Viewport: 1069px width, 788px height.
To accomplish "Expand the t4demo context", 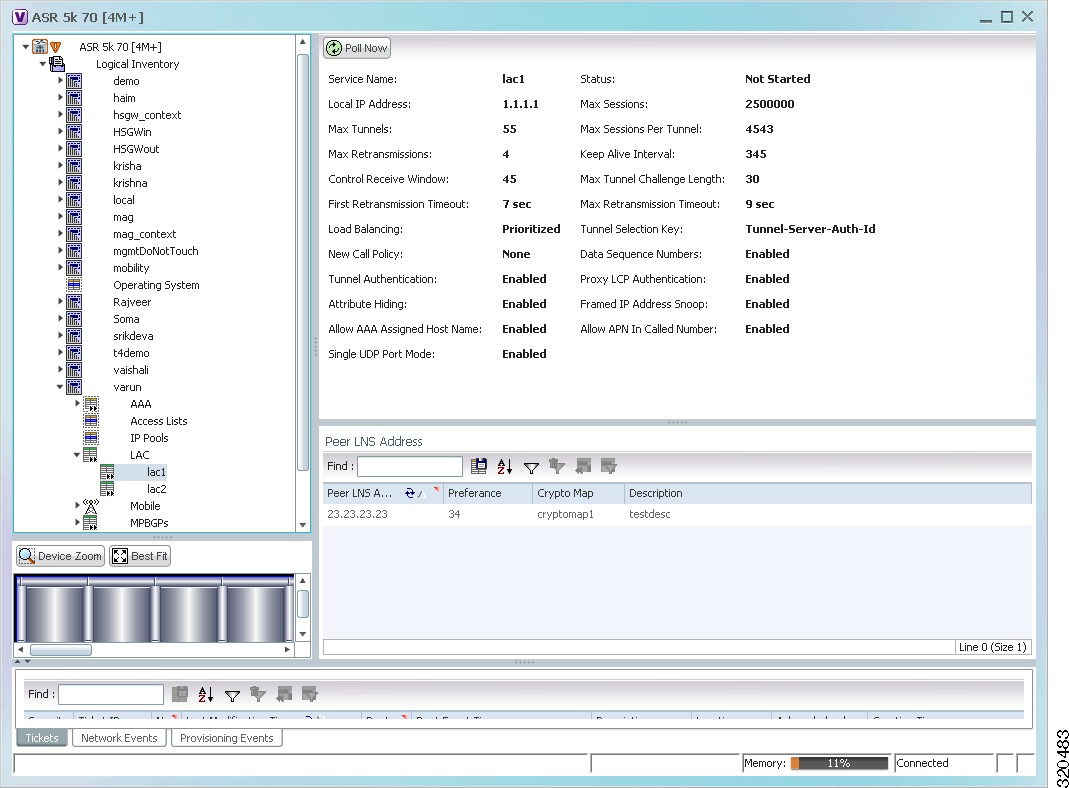I will 60,352.
